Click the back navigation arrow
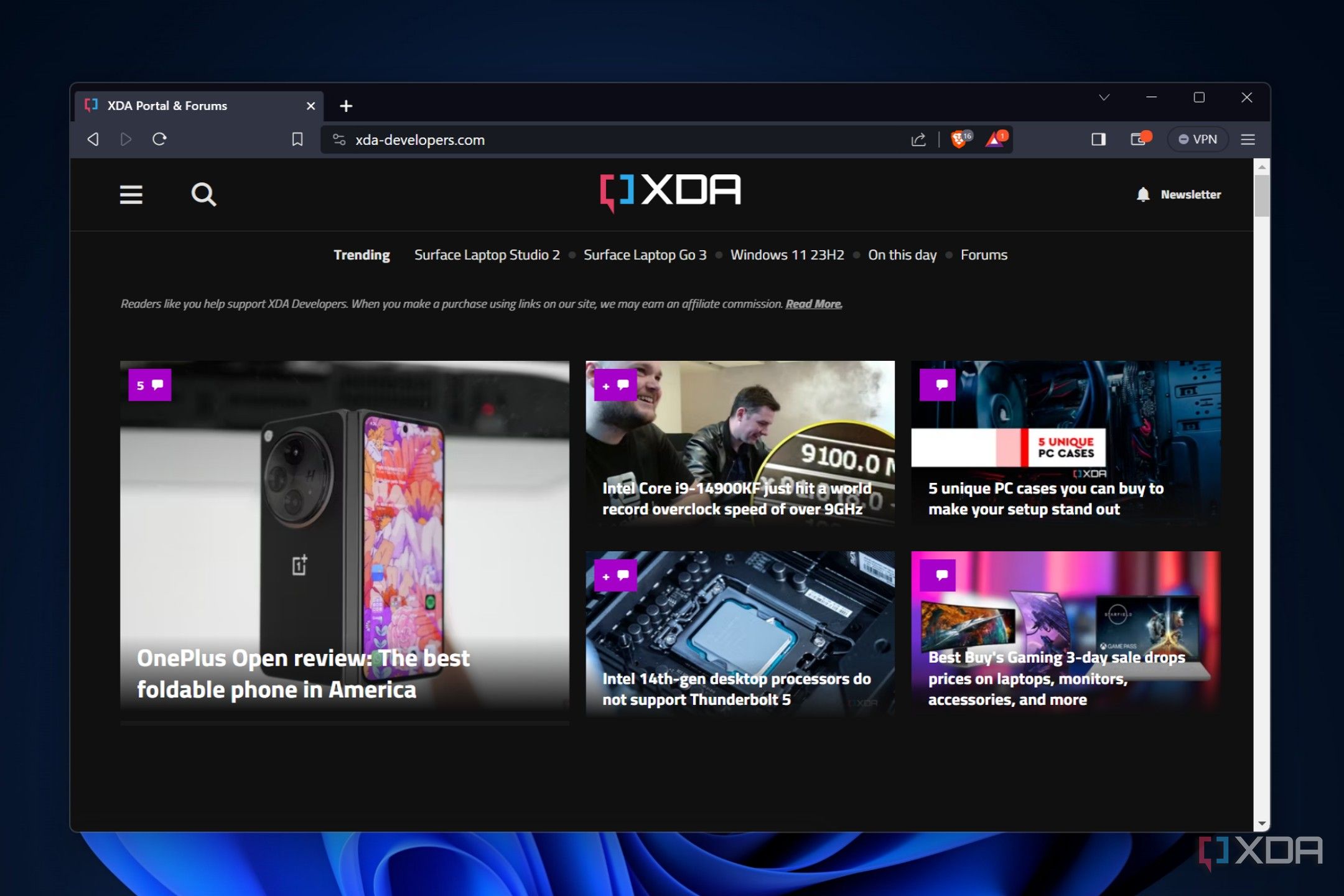Viewport: 1344px width, 896px height. [92, 139]
